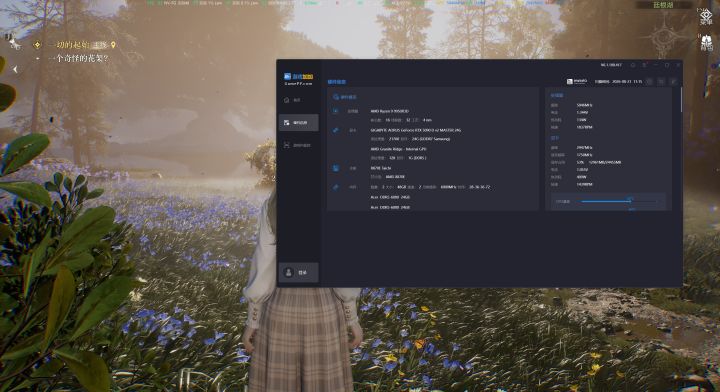
Task: Click the title bar icon beside the version number
Action: point(633,65)
